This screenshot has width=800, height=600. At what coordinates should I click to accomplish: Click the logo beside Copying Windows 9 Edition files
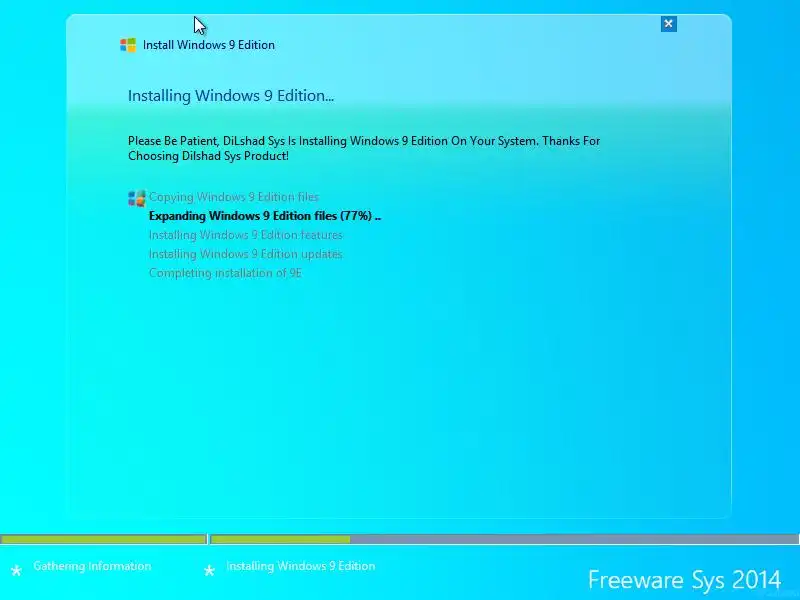coord(137,198)
